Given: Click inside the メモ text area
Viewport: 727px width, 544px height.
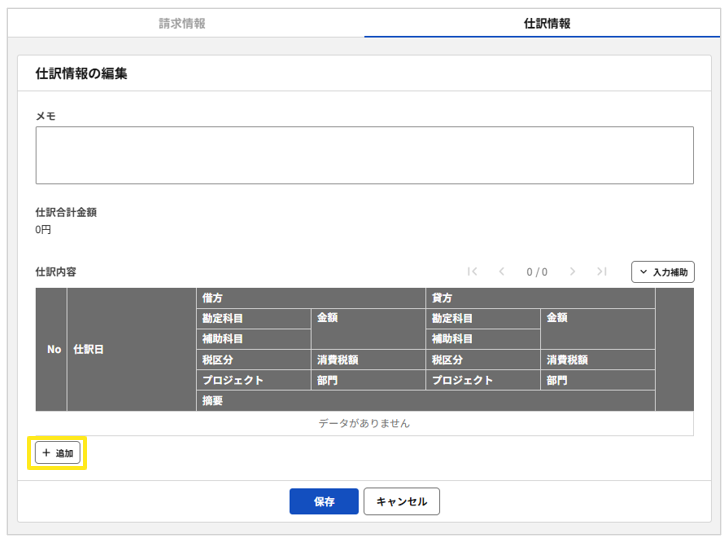Looking at the screenshot, I should 364,155.
